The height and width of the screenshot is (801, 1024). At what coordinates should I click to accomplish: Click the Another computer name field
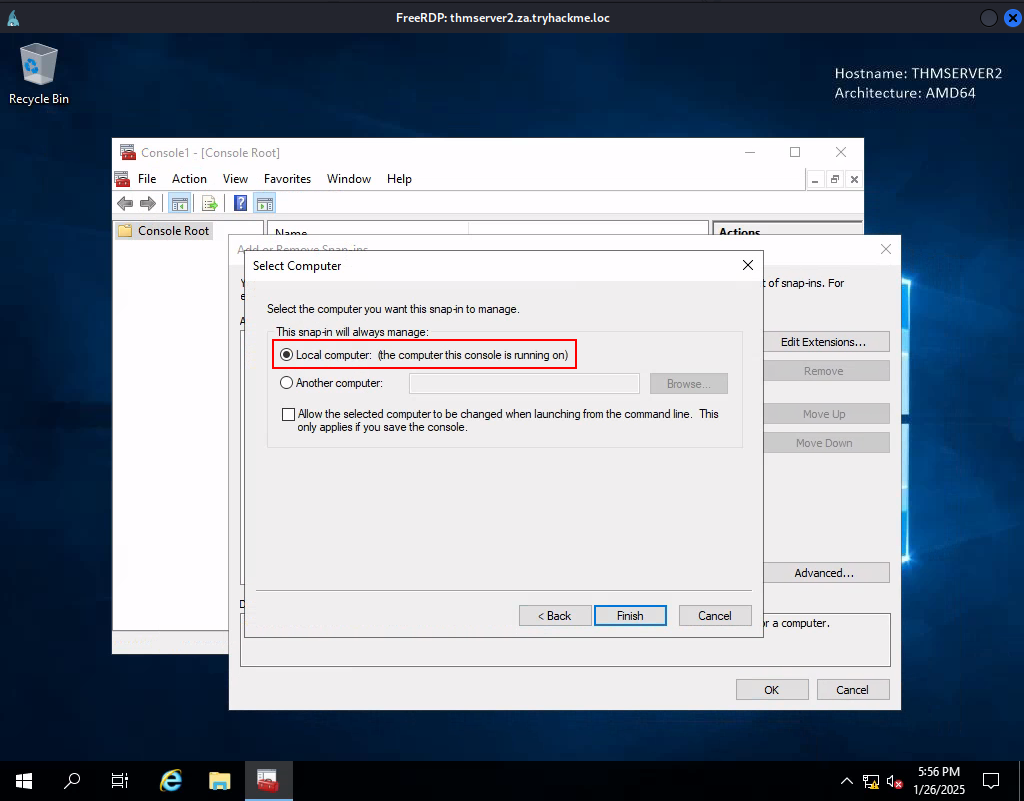[x=524, y=384]
